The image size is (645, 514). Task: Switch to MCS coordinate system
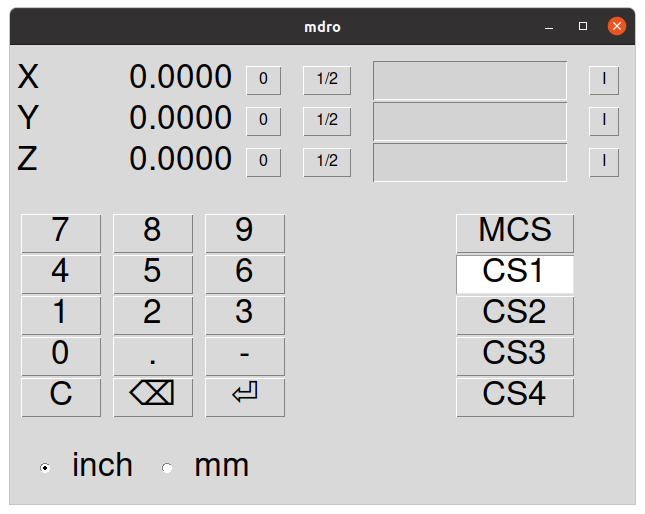coord(515,232)
